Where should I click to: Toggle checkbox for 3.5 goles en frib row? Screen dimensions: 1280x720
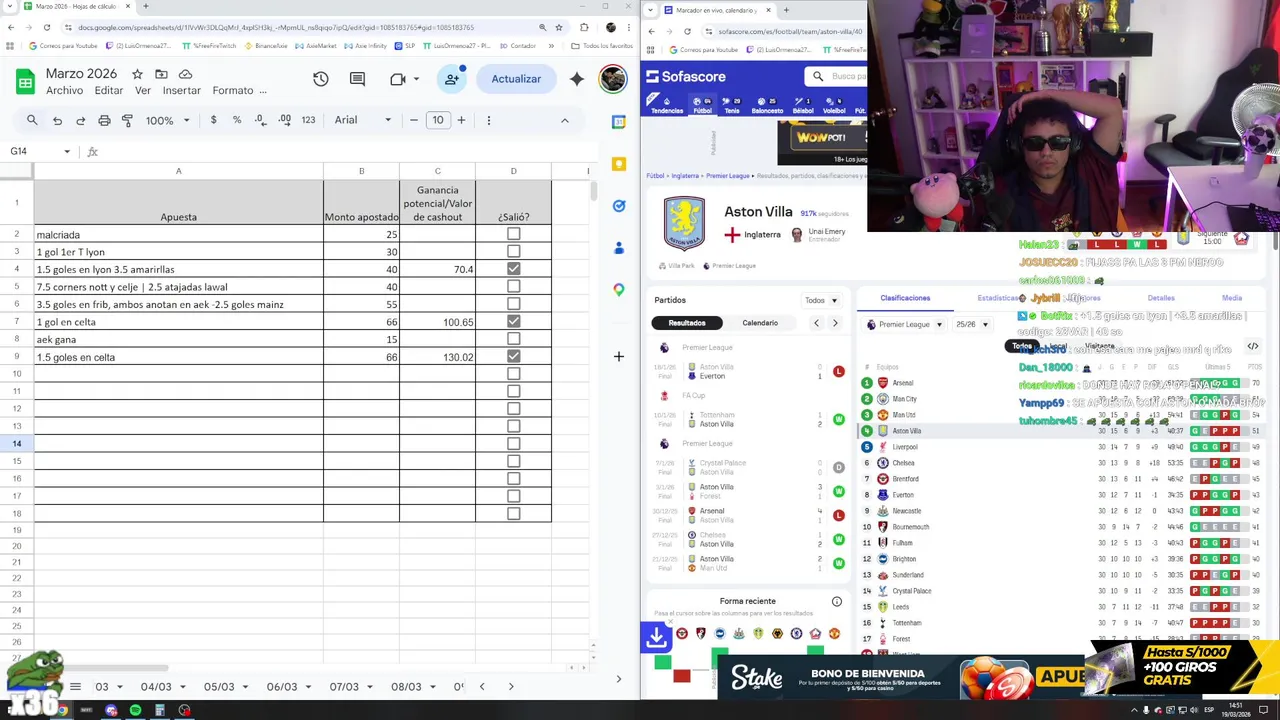pyautogui.click(x=513, y=304)
